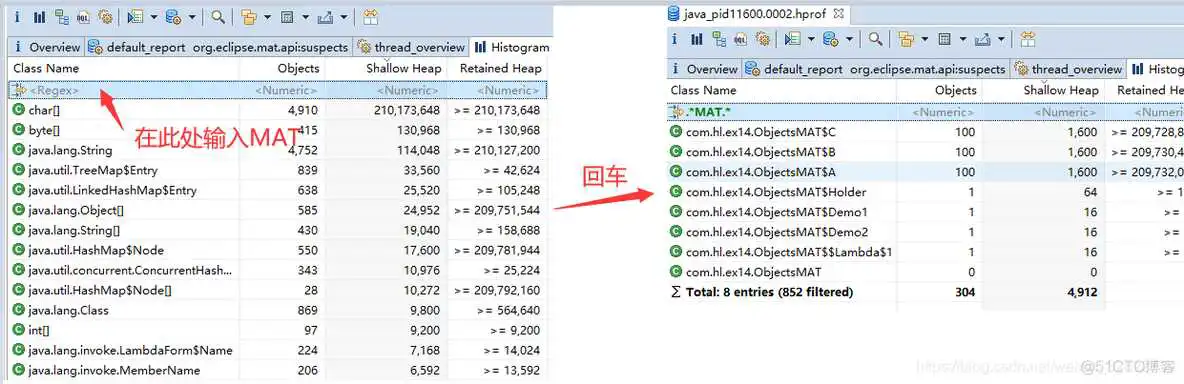Open overview info icon in right window toolbar
The width and height of the screenshot is (1184, 384).
click(675, 38)
